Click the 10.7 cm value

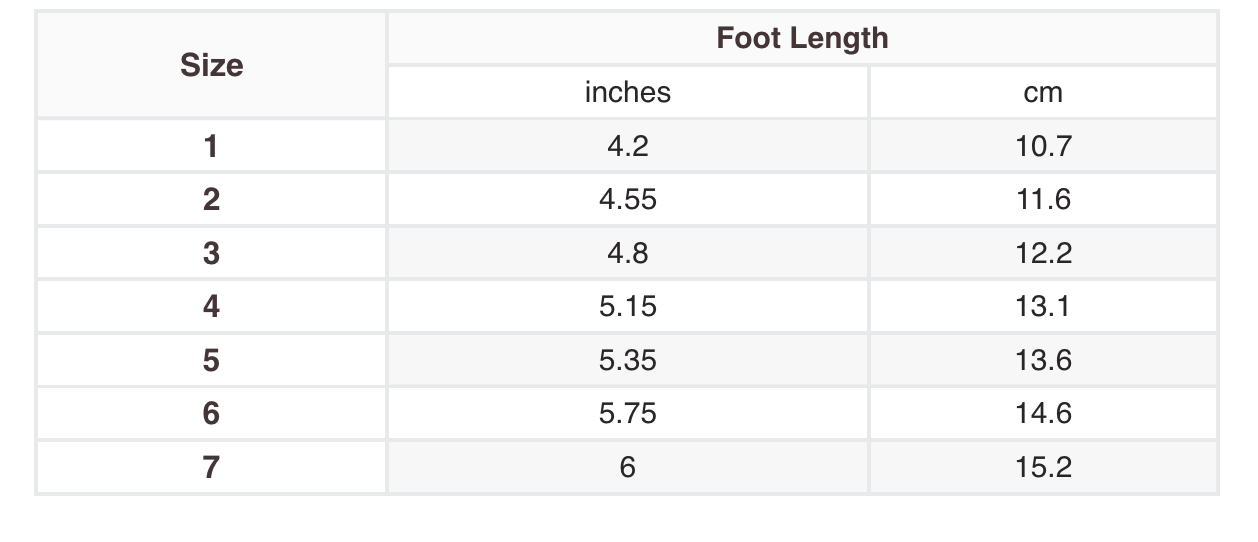tap(1043, 146)
